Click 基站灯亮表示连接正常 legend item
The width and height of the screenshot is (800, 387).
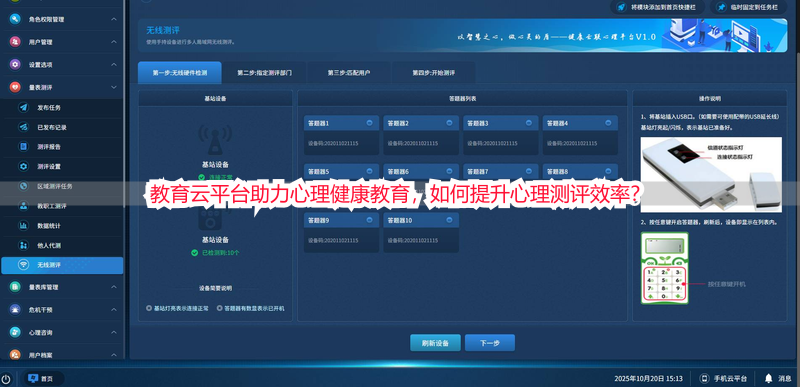[x=177, y=308]
